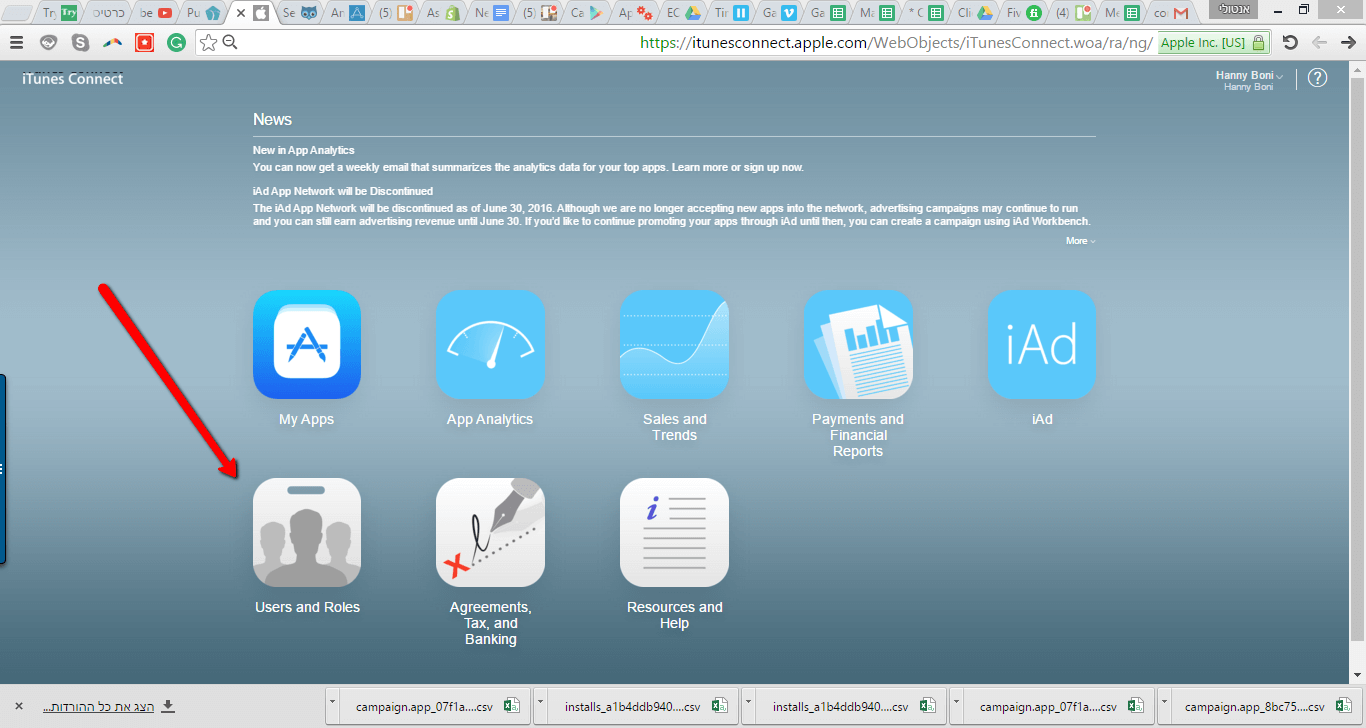Screen dimensions: 1366x728
Task: Click the Users and Roles label
Action: (307, 607)
